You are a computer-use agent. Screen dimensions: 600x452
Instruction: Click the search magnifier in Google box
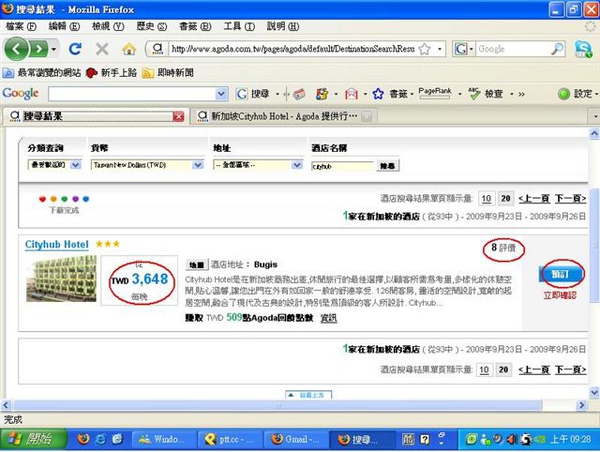point(557,49)
